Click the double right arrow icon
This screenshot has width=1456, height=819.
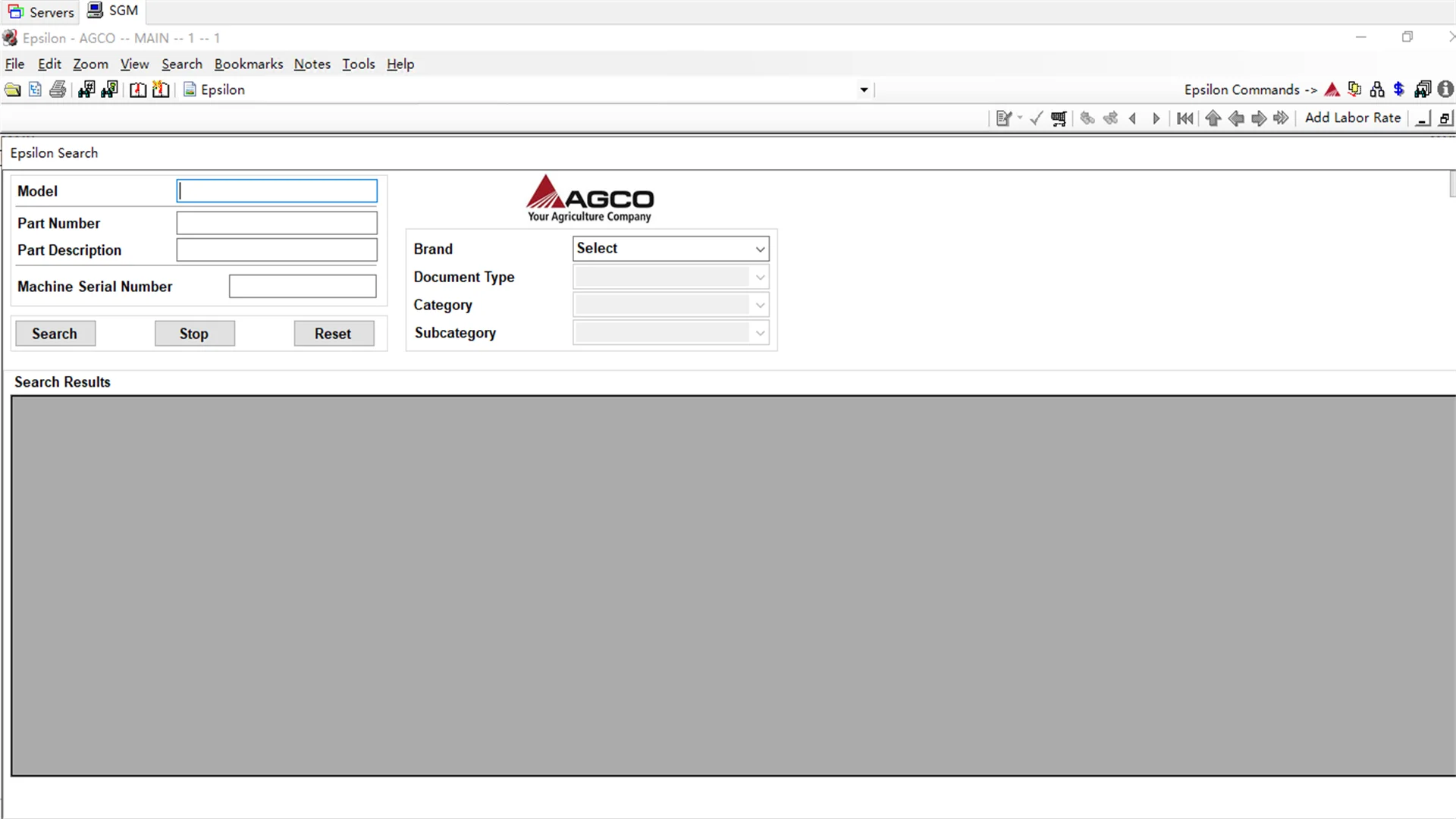coord(1282,118)
